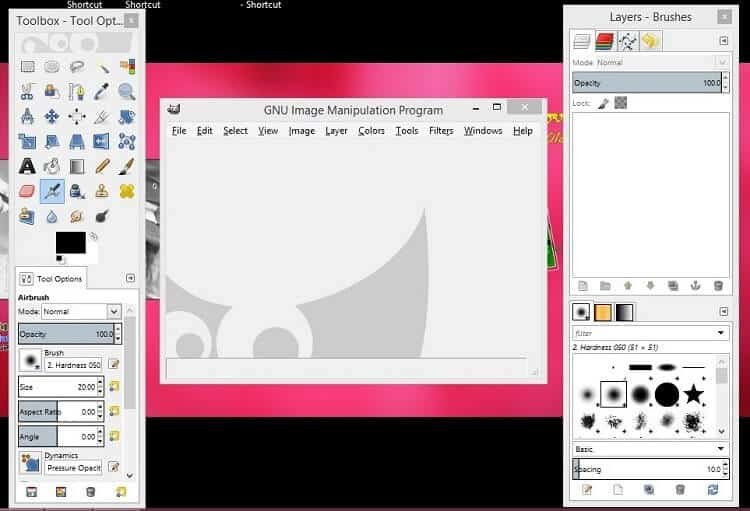Open the File menu
Viewport: 750px width, 511px height.
[x=179, y=131]
